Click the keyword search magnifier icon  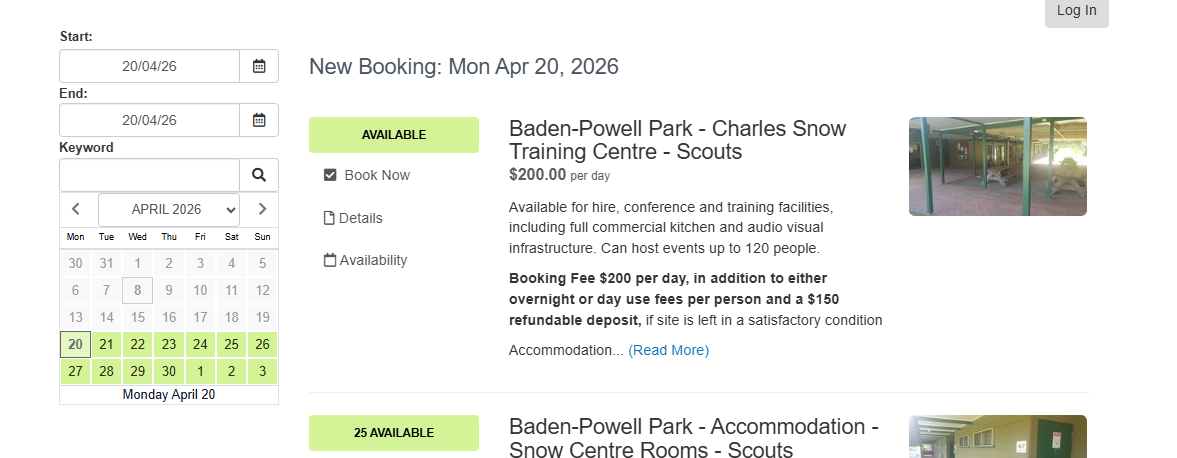coord(259,175)
